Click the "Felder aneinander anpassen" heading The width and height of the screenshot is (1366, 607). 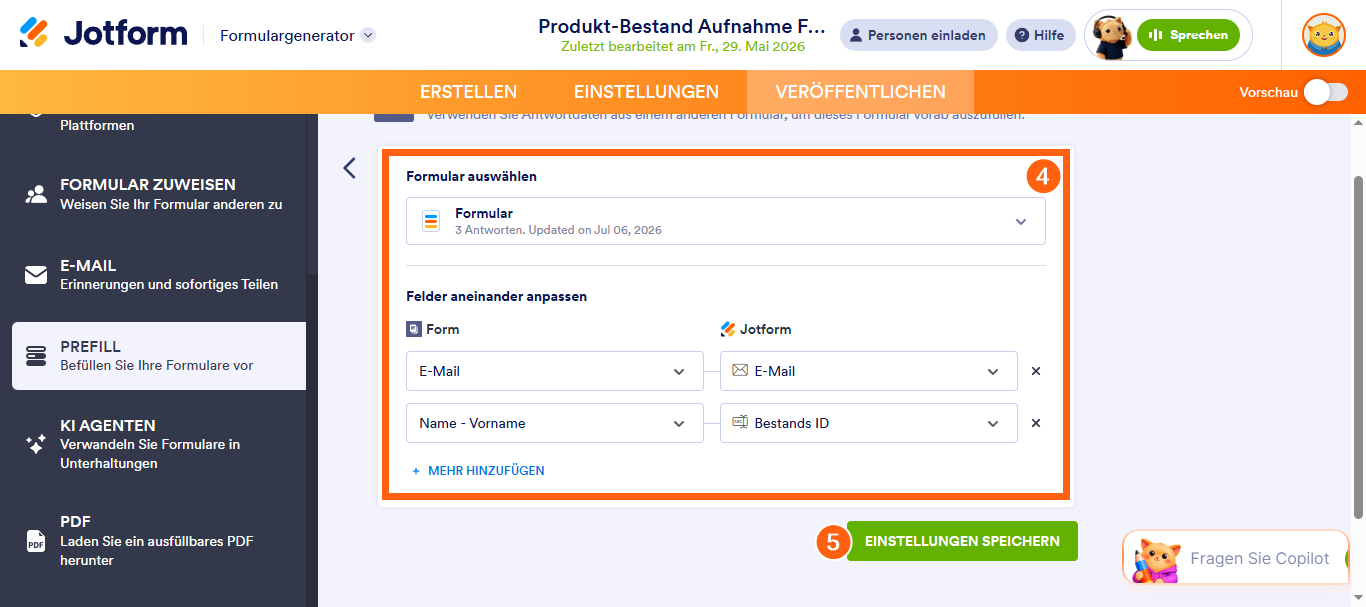pyautogui.click(x=496, y=296)
